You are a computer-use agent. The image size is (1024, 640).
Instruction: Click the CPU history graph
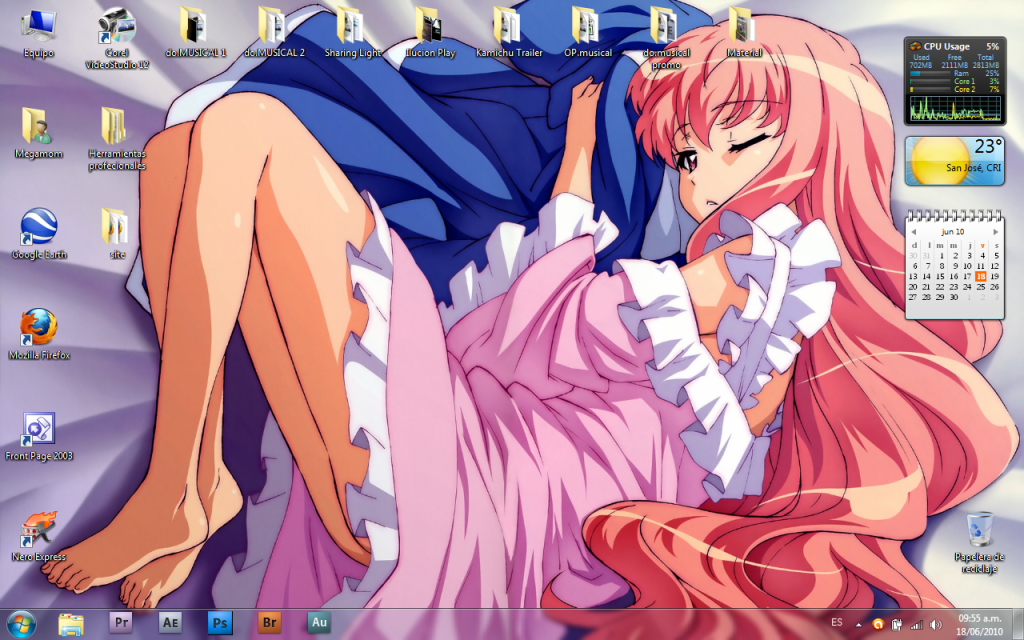(x=955, y=107)
